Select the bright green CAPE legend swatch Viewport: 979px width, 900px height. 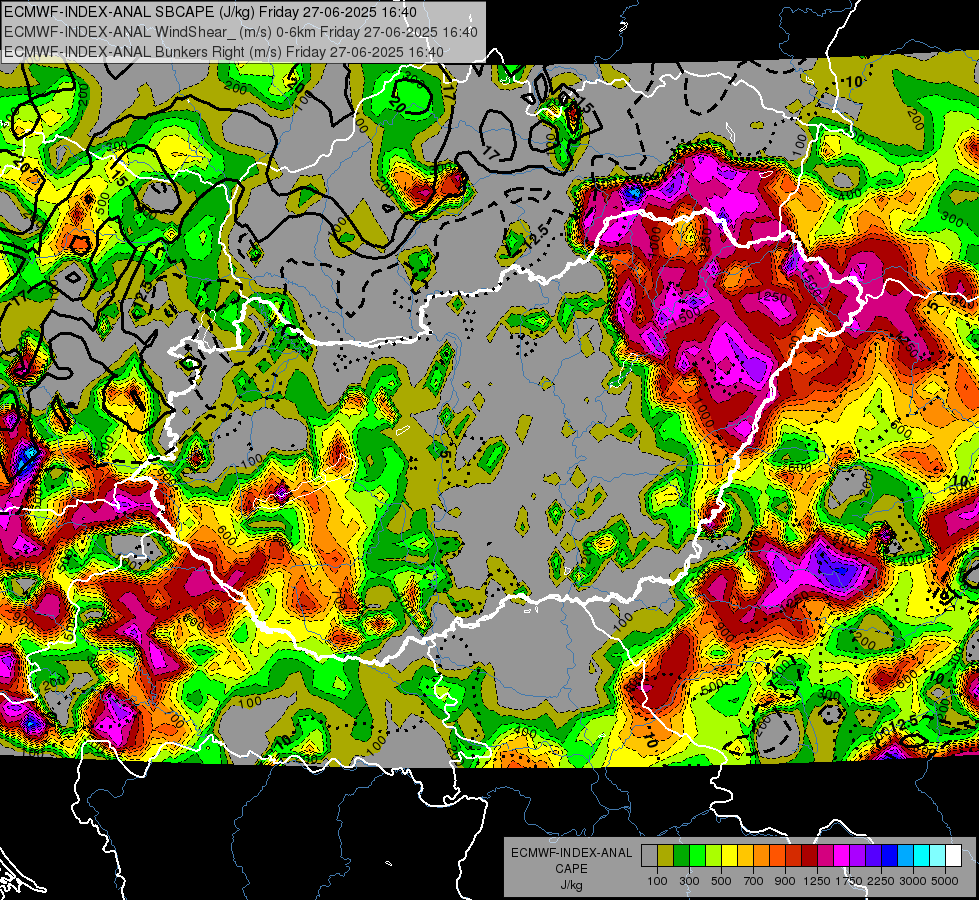[x=697, y=856]
